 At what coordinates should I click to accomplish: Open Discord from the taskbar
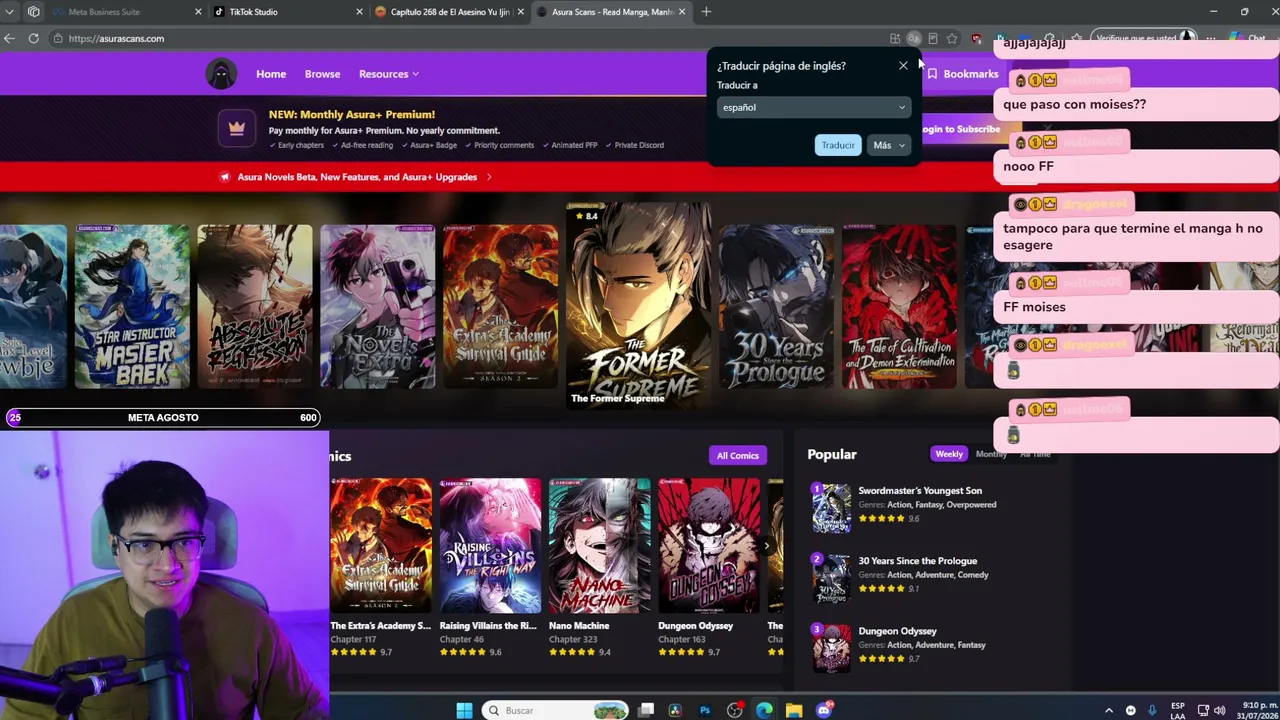824,710
